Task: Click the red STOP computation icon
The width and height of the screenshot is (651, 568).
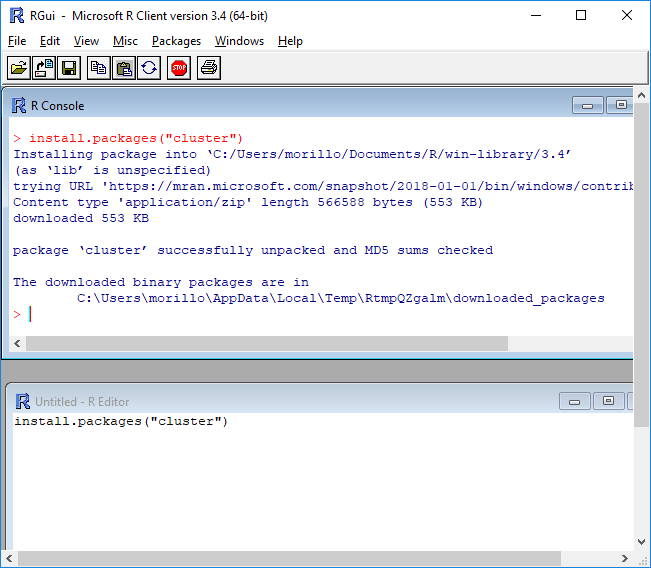Action: [x=179, y=68]
